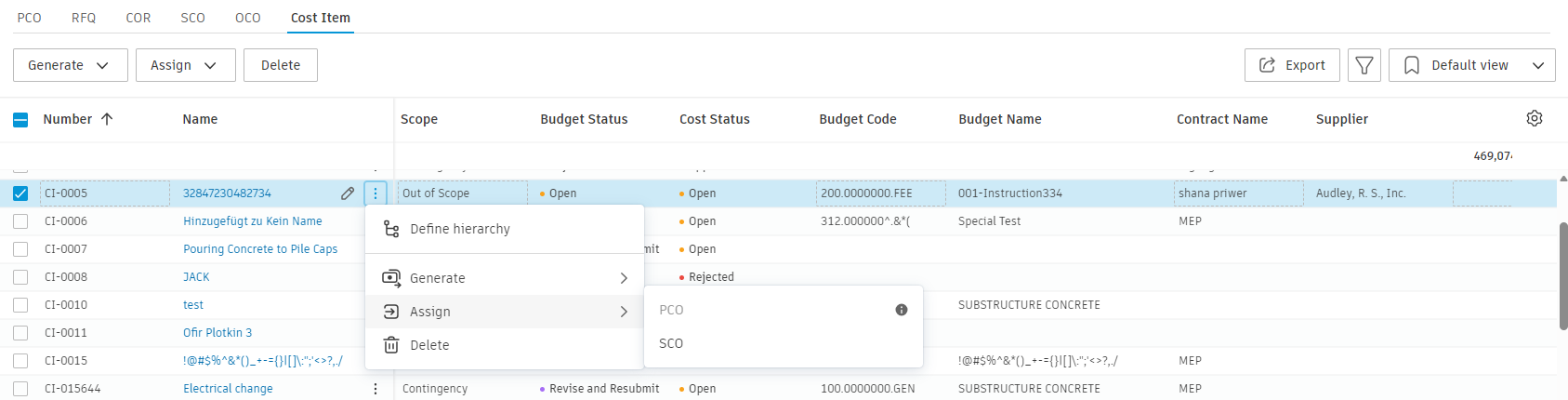Expand the Default view dropdown
Screen dimensions: 1568x400
click(x=1472, y=65)
